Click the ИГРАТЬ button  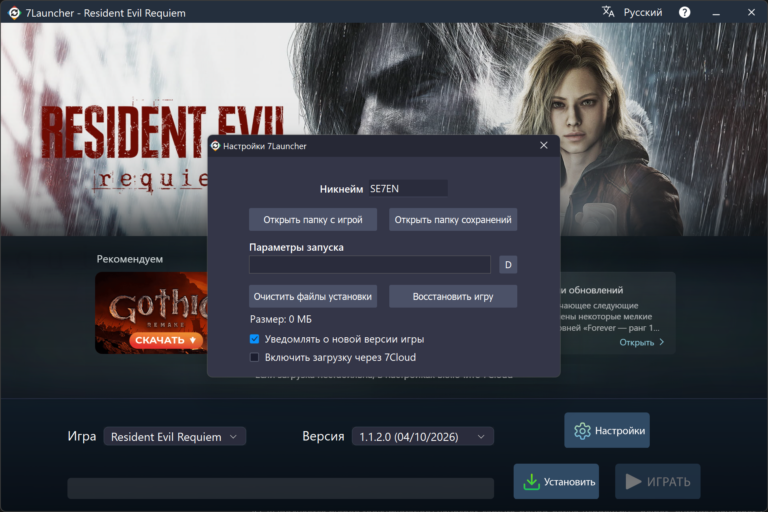658,482
